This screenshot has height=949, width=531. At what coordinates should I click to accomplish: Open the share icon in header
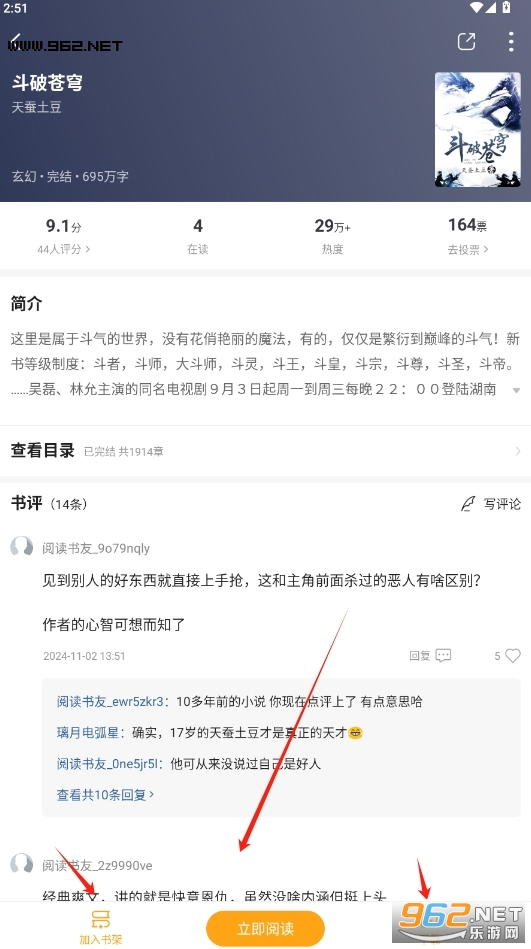pyautogui.click(x=466, y=41)
